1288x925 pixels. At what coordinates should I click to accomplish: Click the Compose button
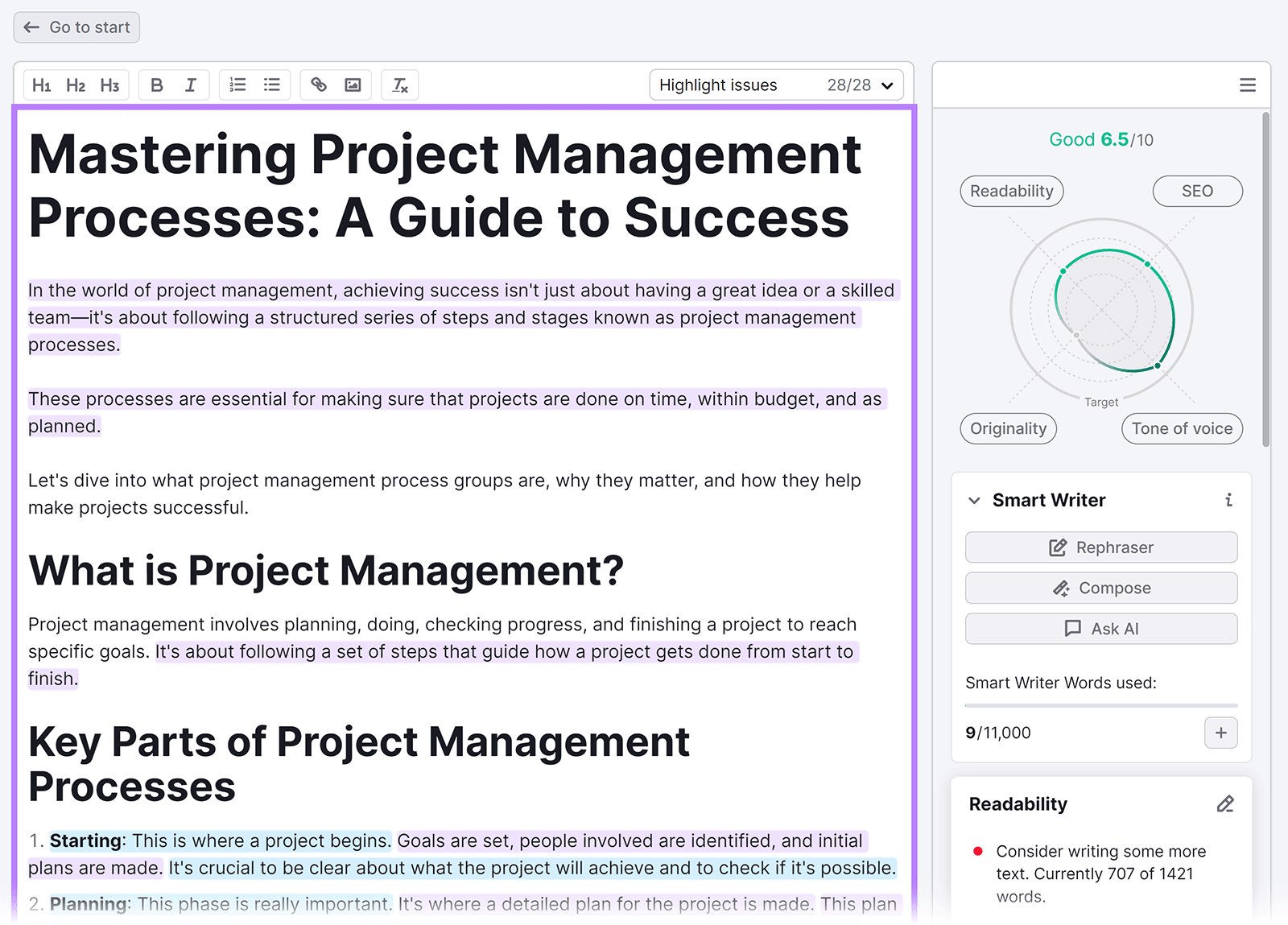1101,588
